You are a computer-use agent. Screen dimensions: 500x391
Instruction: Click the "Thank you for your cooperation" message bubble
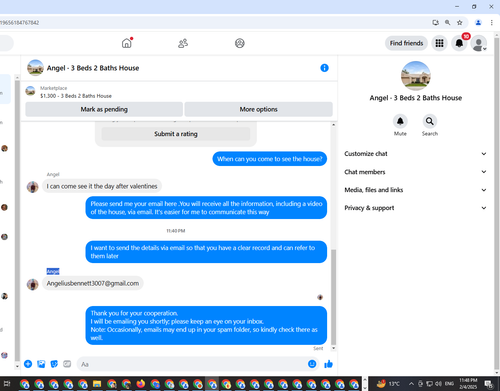coord(206,325)
